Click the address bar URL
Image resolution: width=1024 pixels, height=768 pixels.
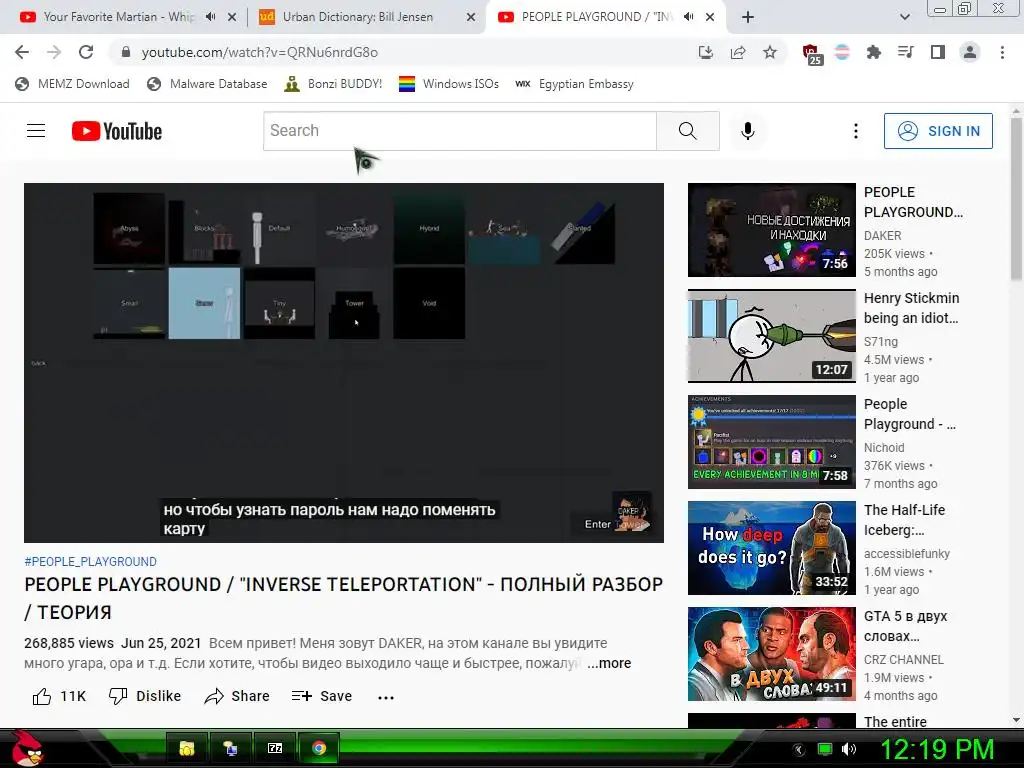tap(260, 52)
